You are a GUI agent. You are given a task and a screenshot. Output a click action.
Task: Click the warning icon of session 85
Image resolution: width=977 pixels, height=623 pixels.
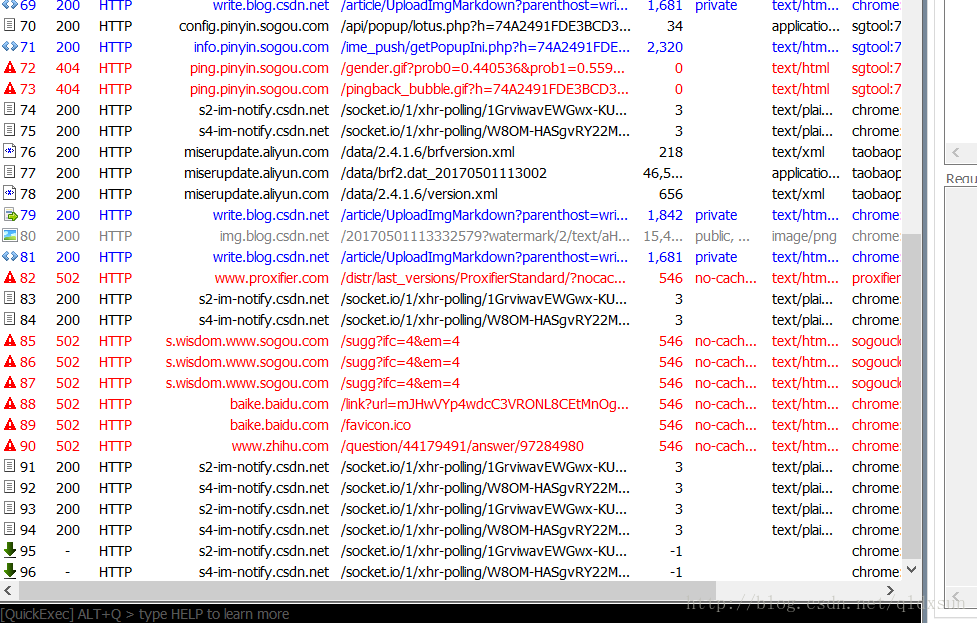pos(9,340)
